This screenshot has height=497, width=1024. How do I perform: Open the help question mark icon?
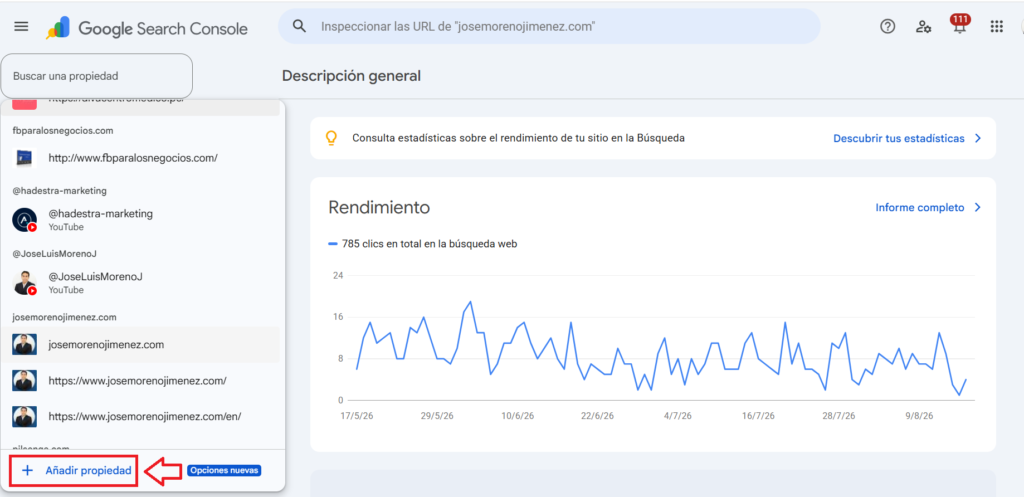[x=888, y=27]
